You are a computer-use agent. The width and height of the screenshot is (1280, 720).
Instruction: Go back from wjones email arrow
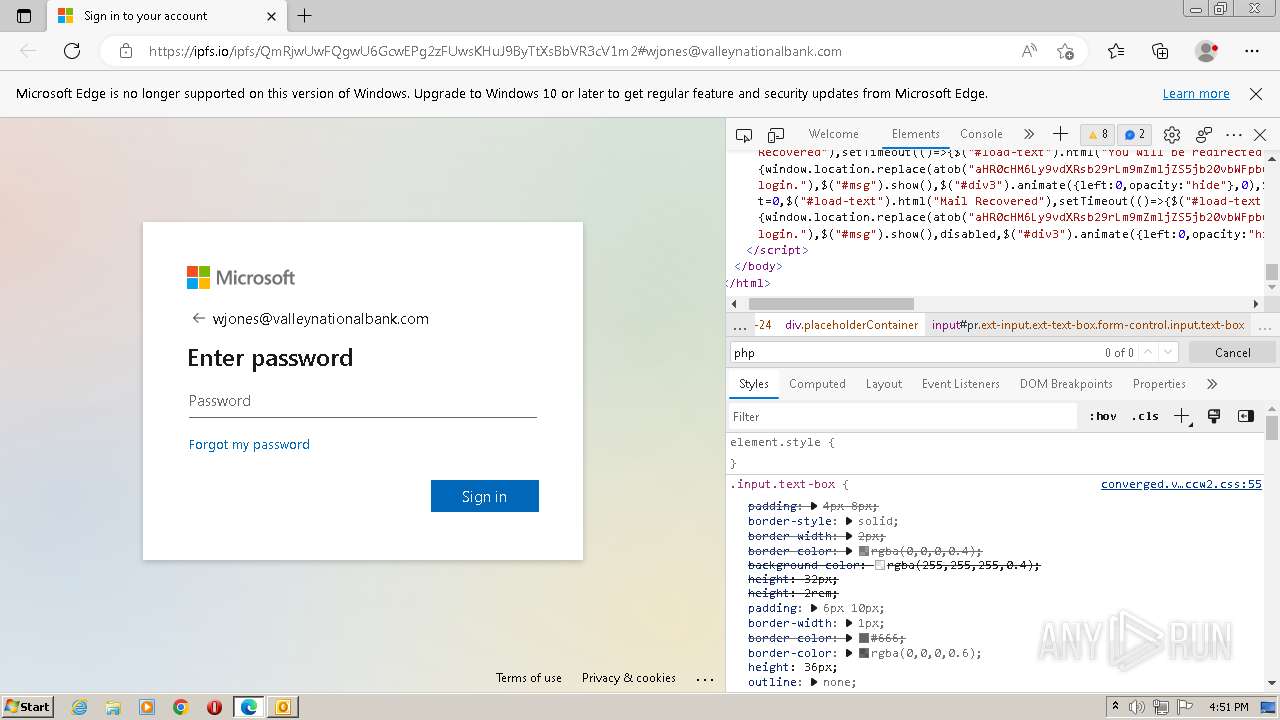198,318
